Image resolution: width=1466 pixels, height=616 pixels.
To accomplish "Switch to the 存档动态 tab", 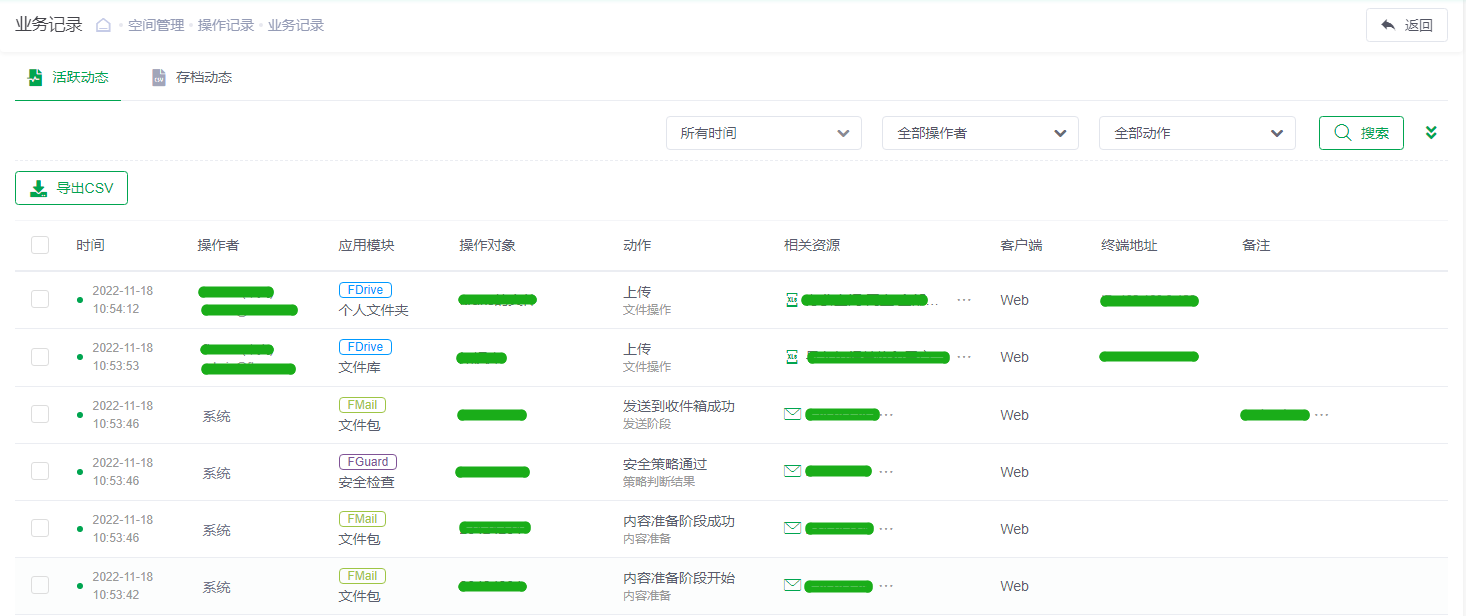I will point(192,77).
